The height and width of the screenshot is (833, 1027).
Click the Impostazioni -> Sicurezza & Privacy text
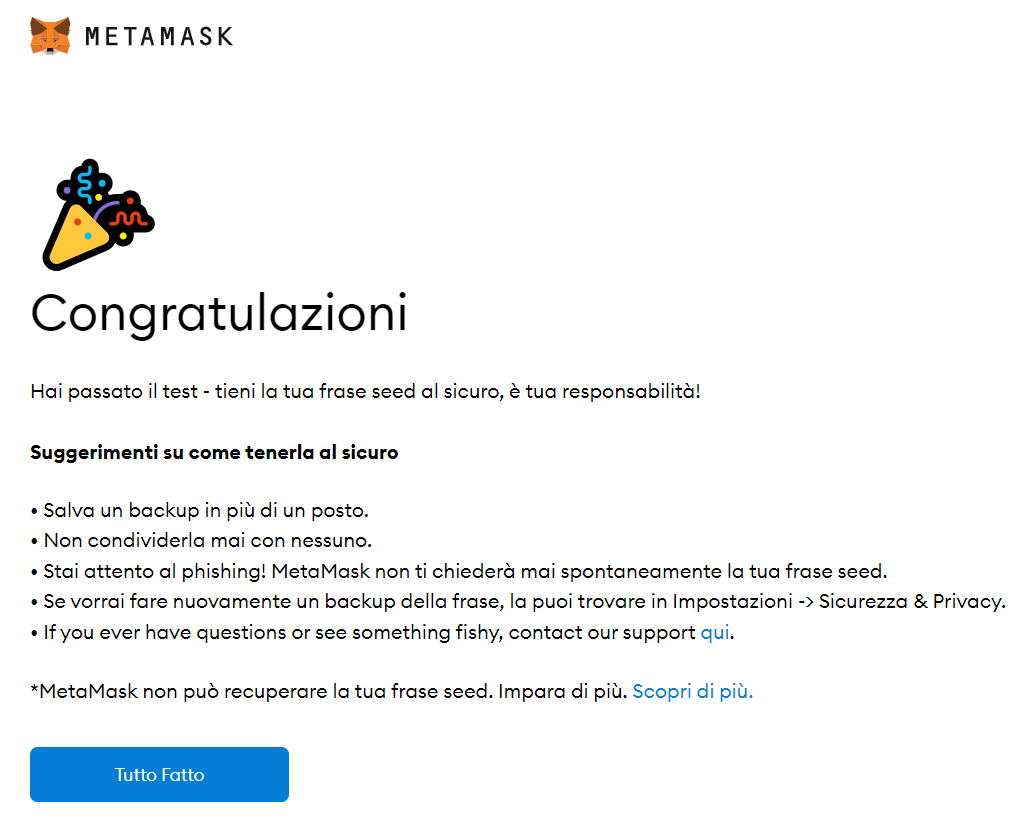coord(838,602)
